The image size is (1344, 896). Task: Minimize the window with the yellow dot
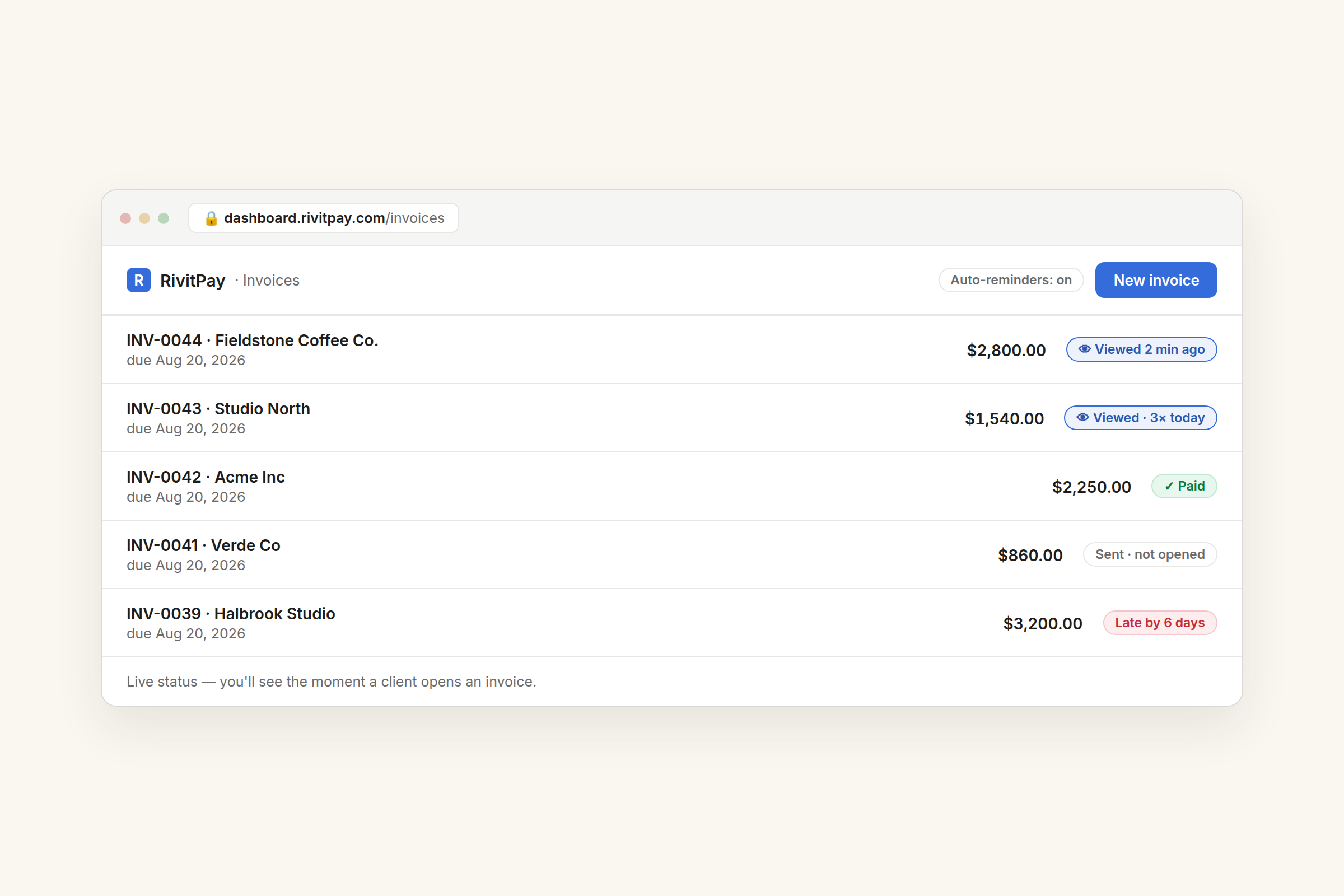pos(144,218)
